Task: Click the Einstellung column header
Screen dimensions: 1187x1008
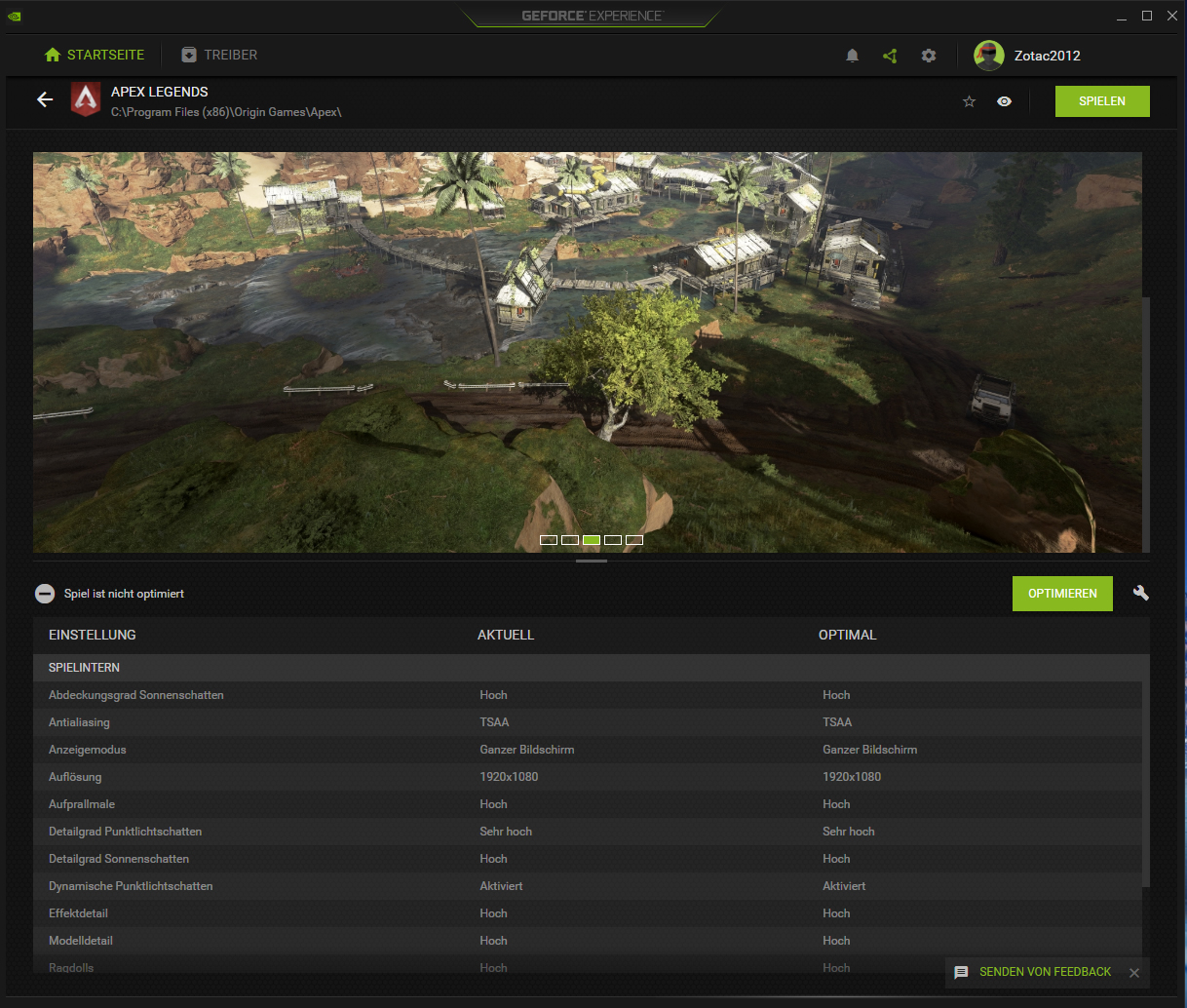Action: (x=93, y=635)
